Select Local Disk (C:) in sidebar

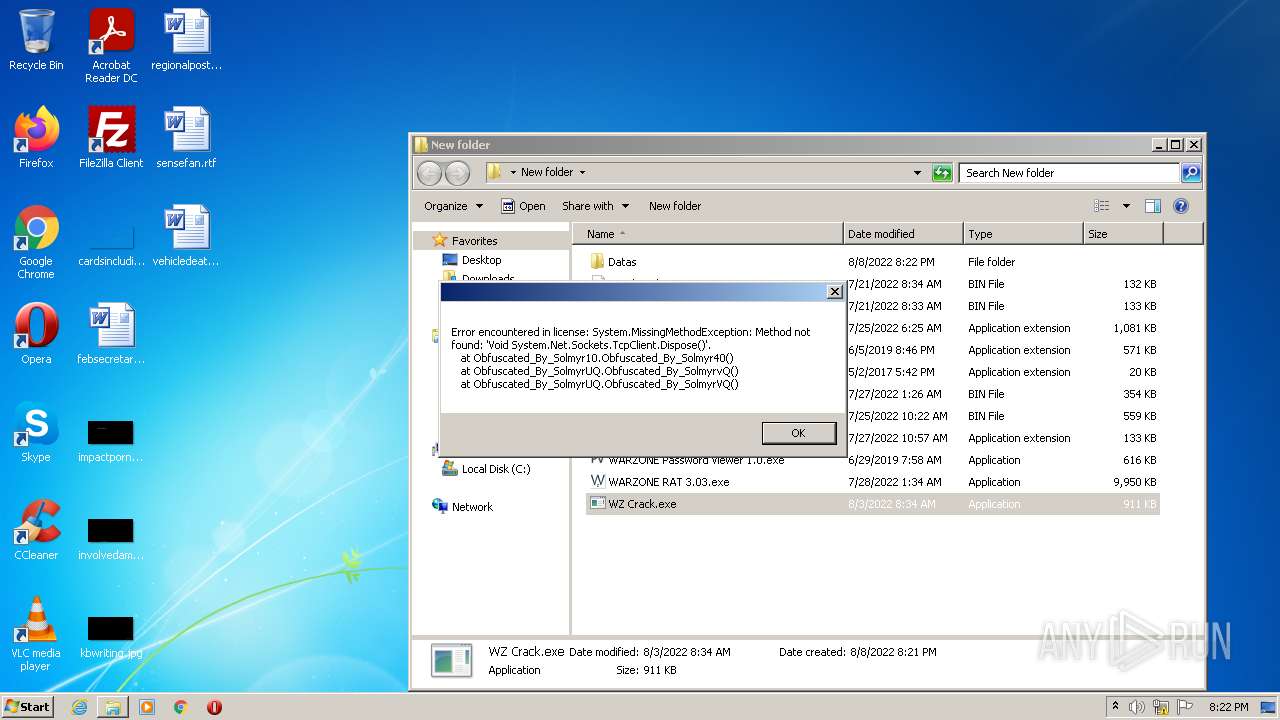pos(495,469)
